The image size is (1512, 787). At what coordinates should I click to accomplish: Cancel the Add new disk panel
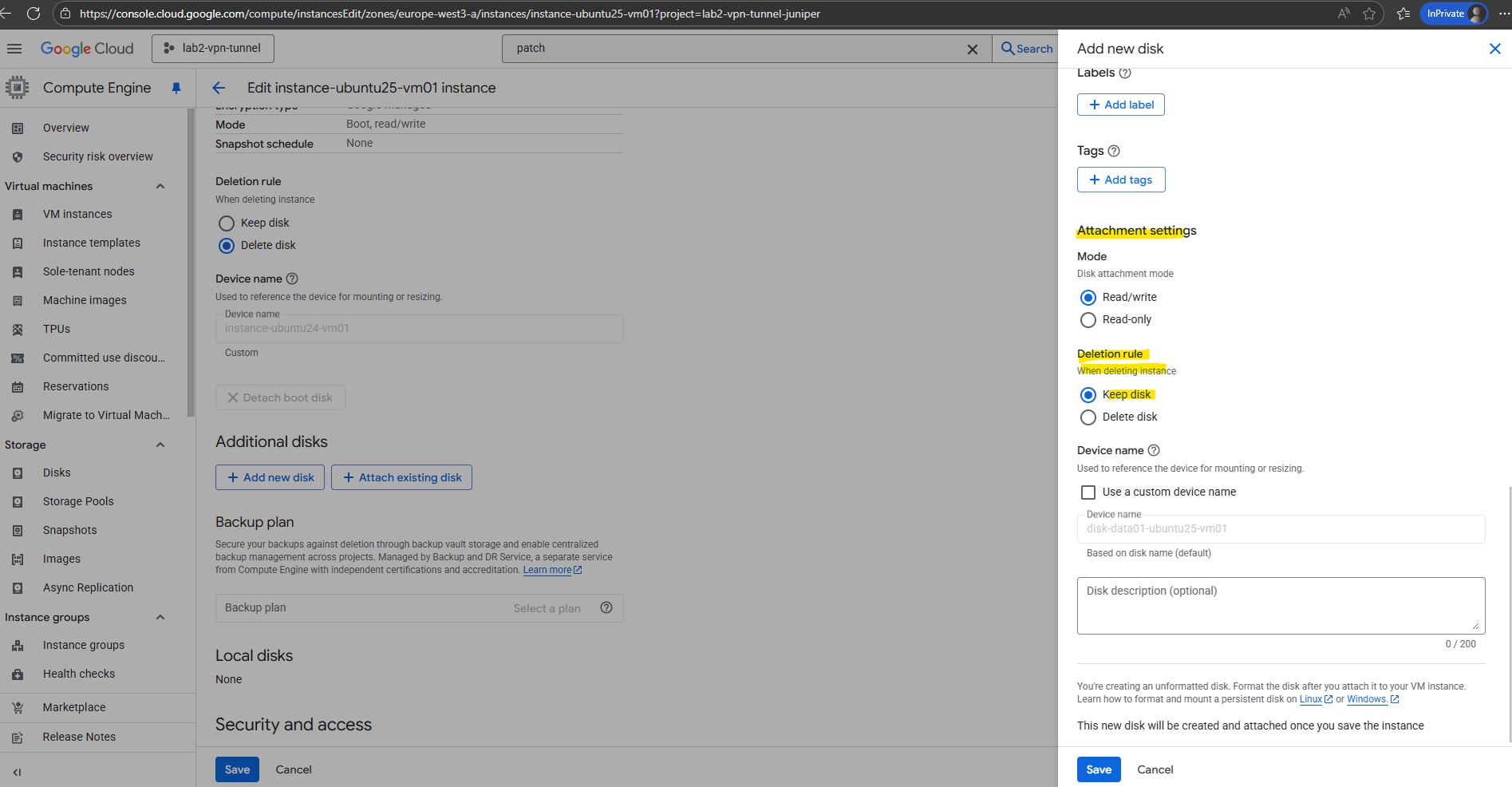point(1155,769)
